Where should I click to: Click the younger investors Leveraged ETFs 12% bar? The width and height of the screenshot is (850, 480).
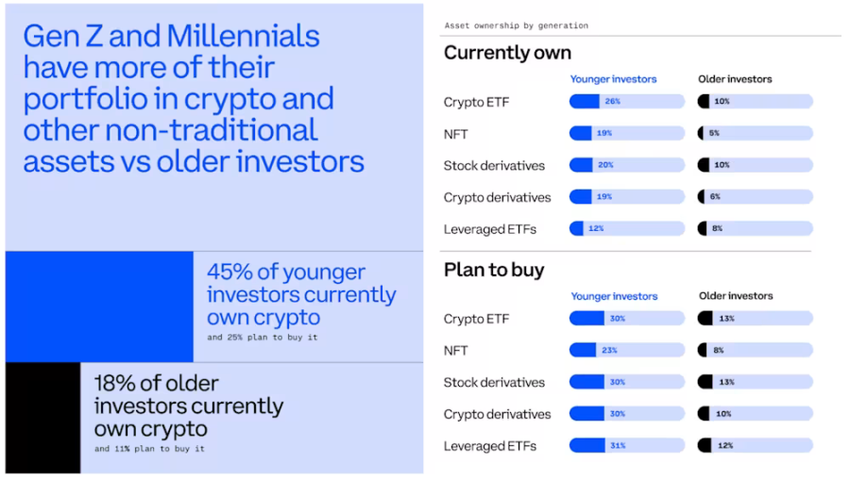pyautogui.click(x=626, y=229)
